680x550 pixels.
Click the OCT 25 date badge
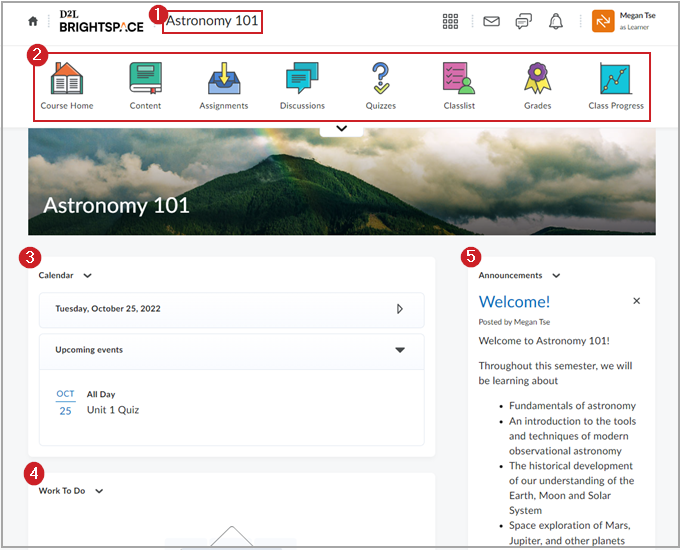coord(65,402)
